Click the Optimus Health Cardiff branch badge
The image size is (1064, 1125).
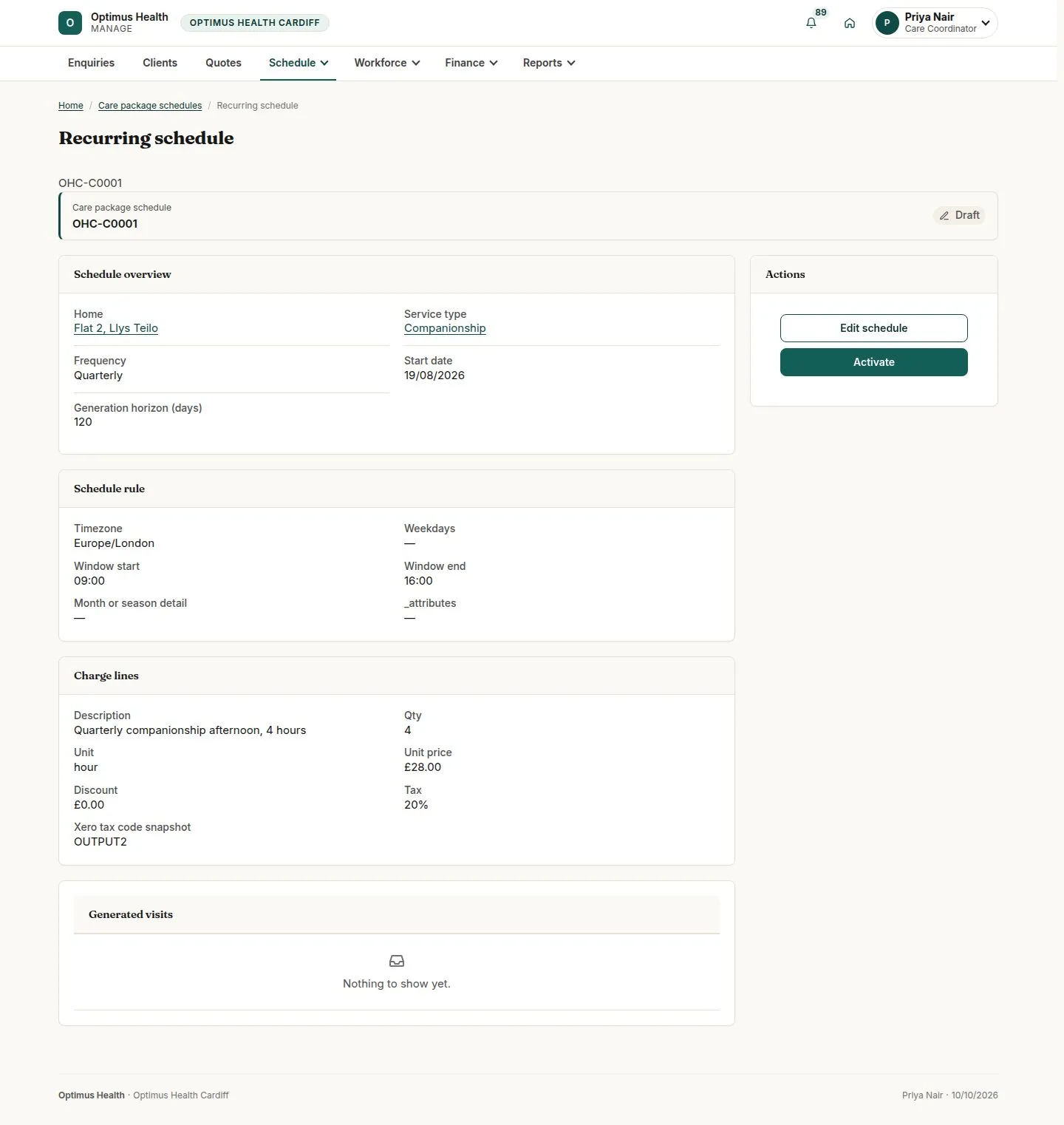tap(255, 23)
